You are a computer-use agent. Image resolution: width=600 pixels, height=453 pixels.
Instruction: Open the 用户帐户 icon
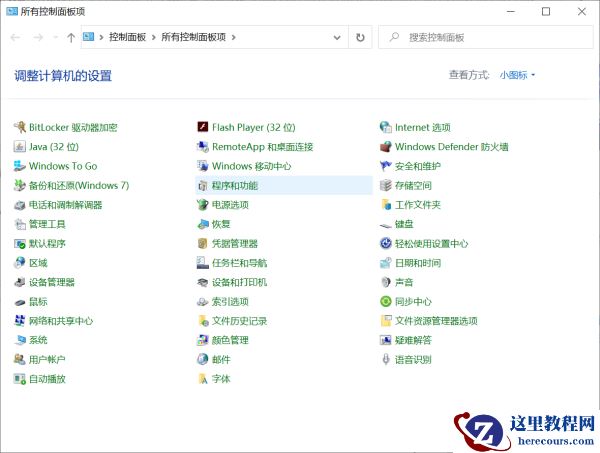(20, 359)
